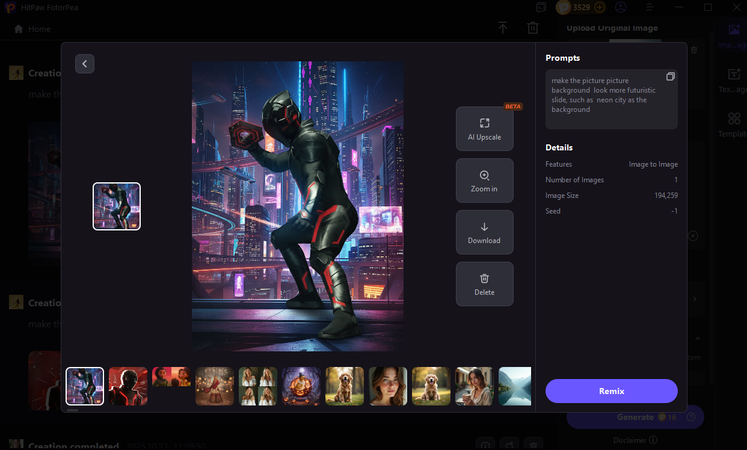Click the horizontal scrollbar under the thumbnail strip
747x450 pixels.
pos(72,410)
